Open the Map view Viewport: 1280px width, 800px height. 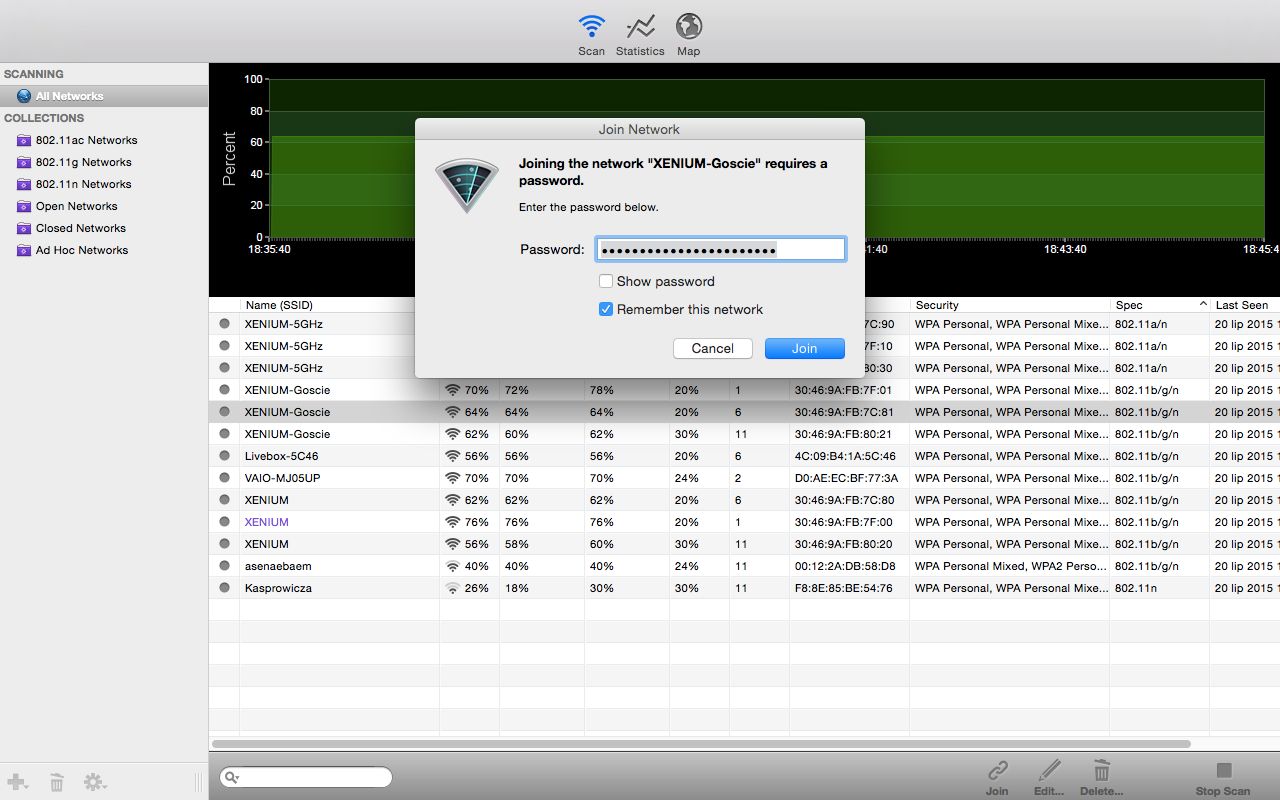688,35
